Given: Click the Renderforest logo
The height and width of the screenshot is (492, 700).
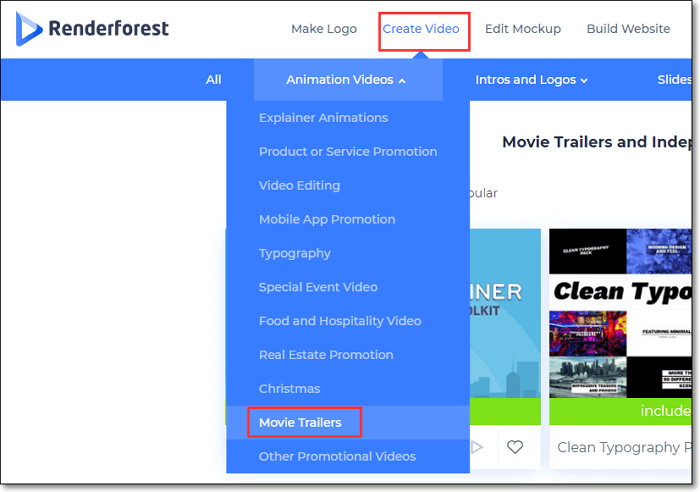Looking at the screenshot, I should [92, 29].
